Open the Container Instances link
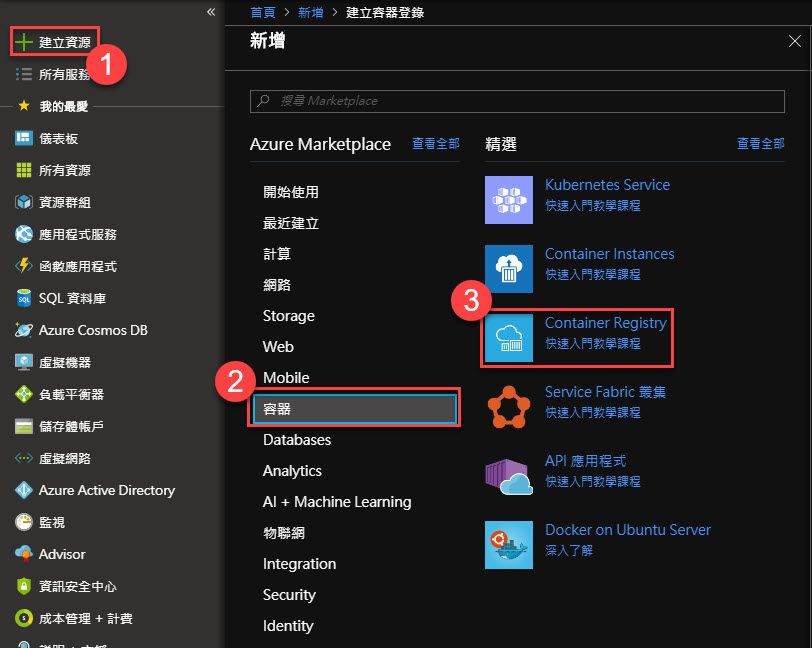Screen dimensions: 812x648 pyautogui.click(x=610, y=254)
